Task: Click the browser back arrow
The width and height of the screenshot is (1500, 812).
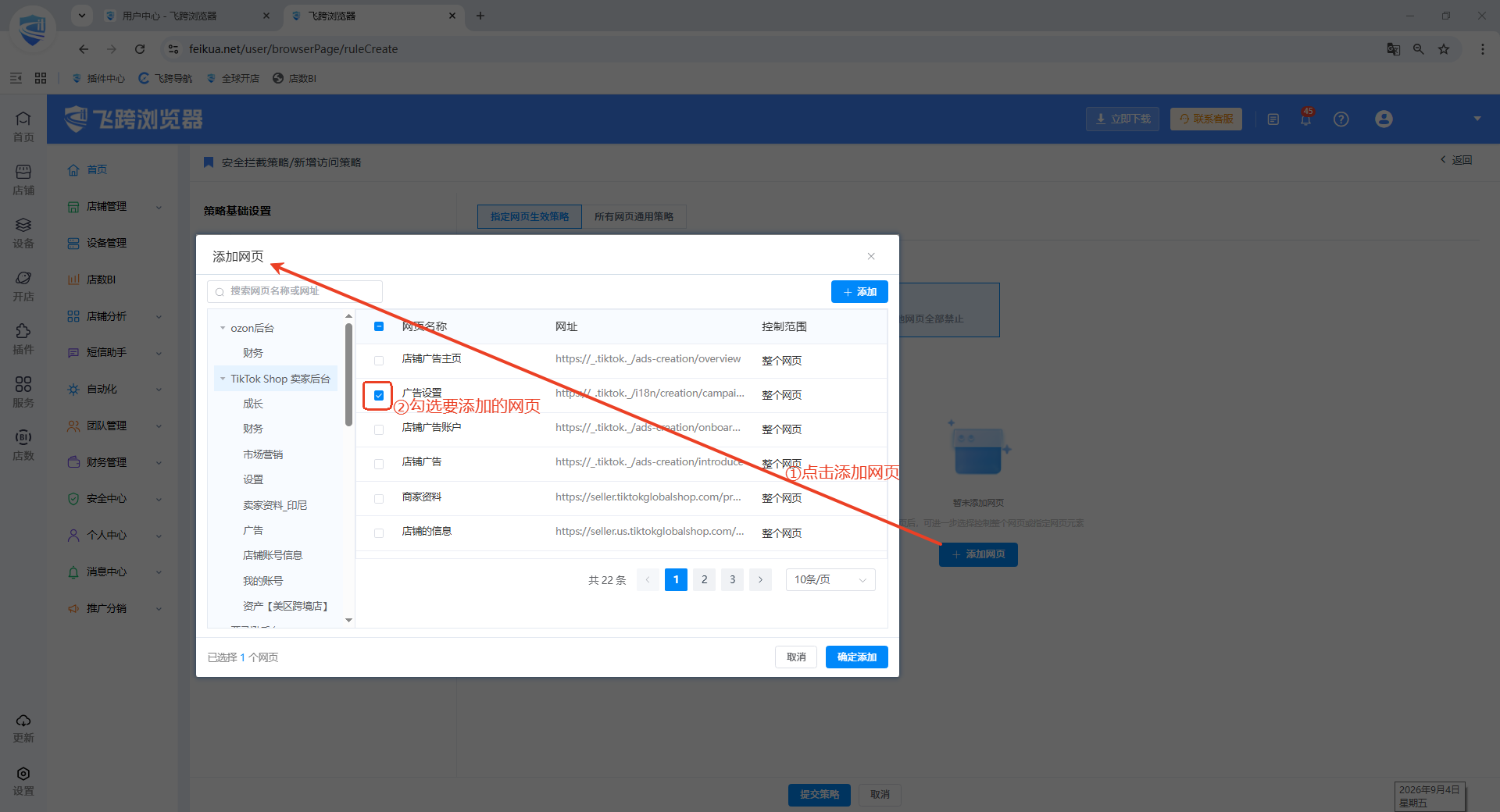Action: tap(84, 49)
